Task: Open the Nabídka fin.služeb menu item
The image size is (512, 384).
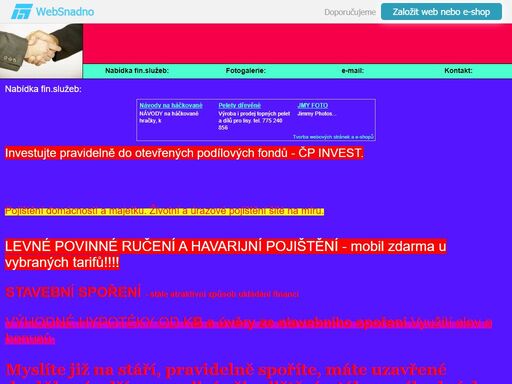Action: point(137,71)
